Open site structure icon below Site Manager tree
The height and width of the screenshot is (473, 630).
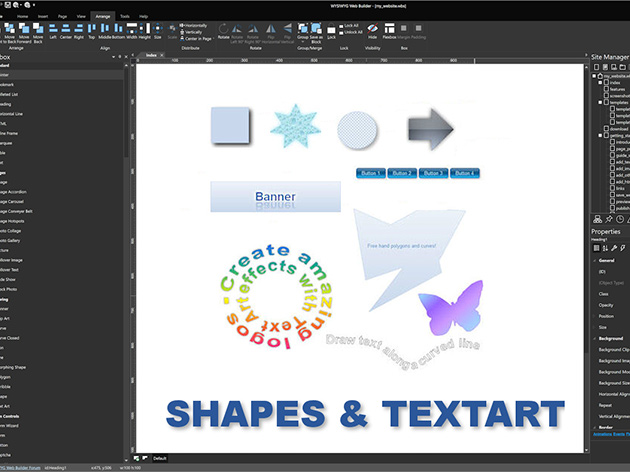(x=597, y=219)
